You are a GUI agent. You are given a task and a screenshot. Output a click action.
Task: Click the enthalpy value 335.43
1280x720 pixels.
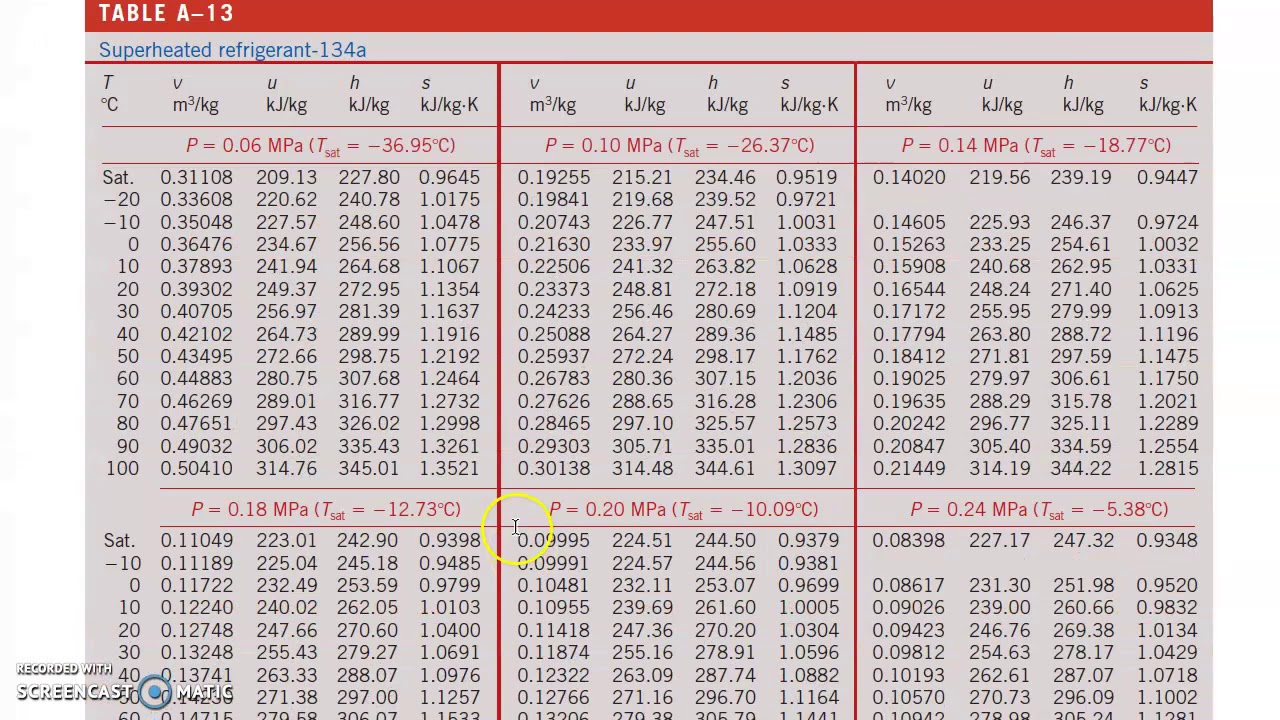coord(369,447)
